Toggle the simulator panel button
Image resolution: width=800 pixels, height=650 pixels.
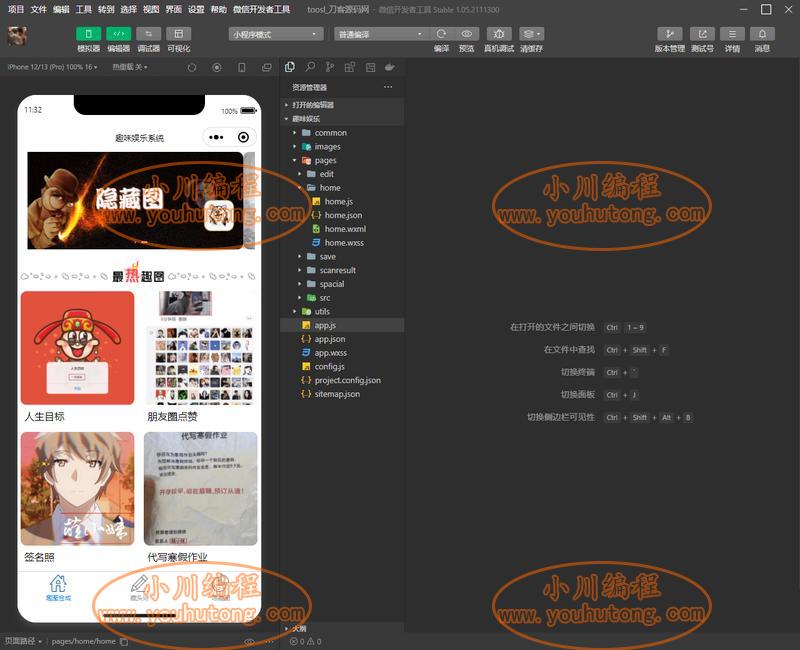(x=88, y=34)
